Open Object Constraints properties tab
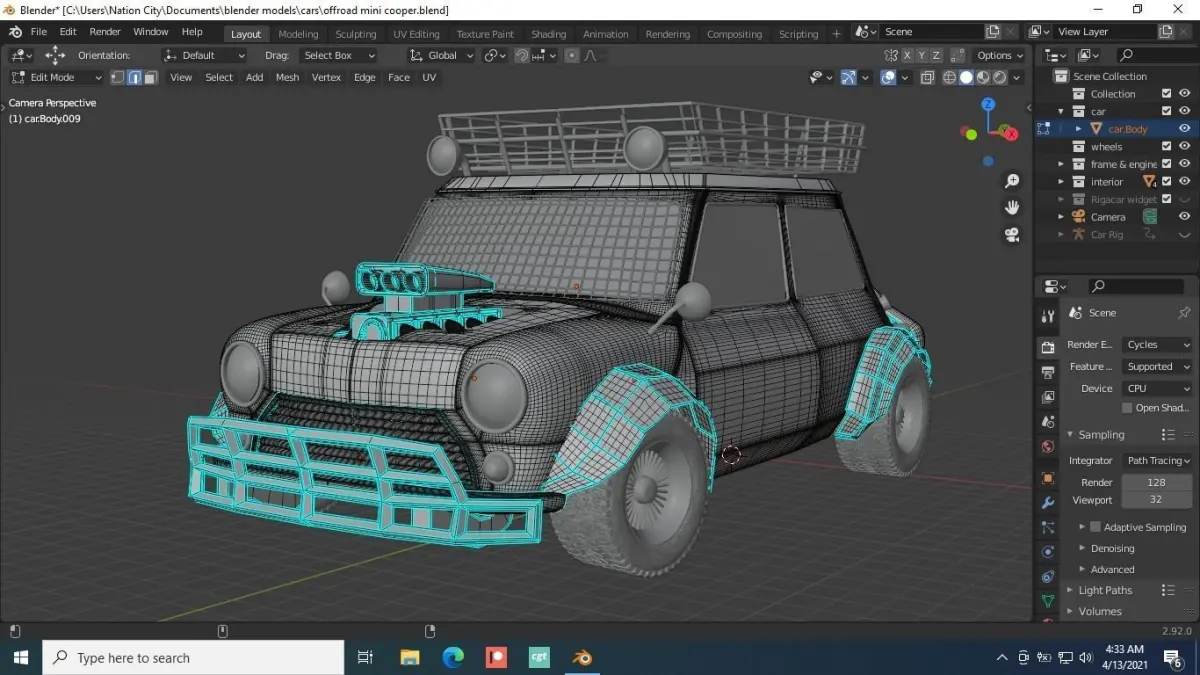 tap(1047, 577)
